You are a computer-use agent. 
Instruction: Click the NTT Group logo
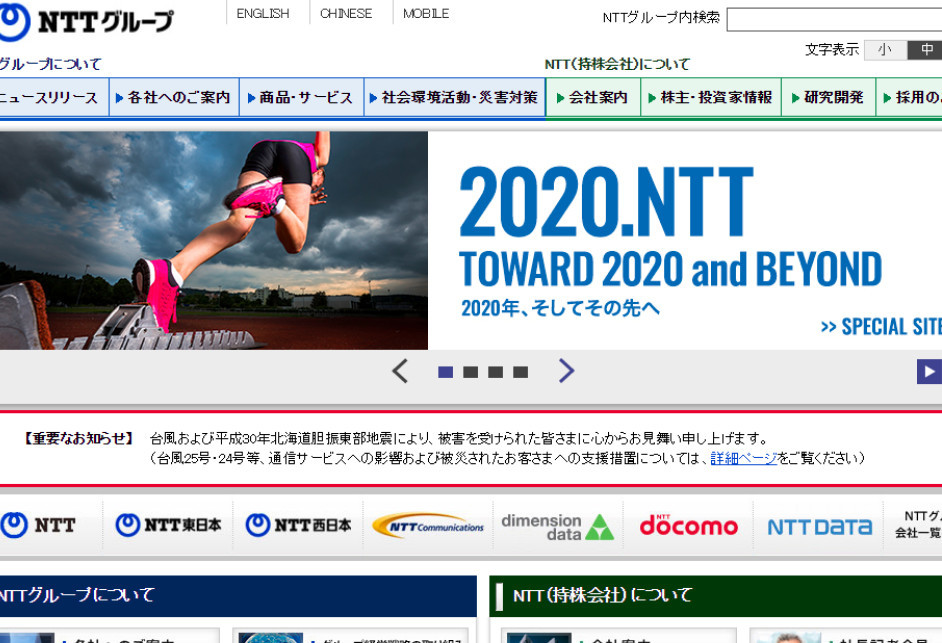click(87, 22)
